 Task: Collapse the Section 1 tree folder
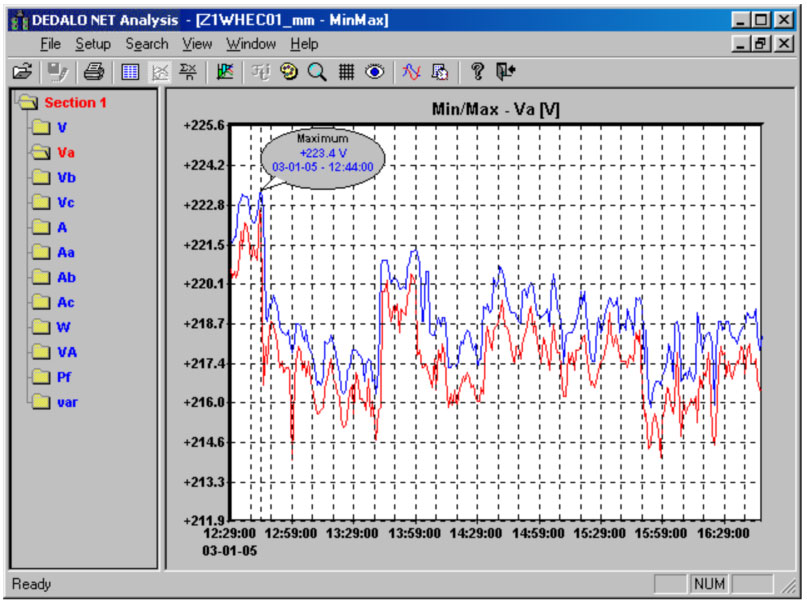click(28, 103)
